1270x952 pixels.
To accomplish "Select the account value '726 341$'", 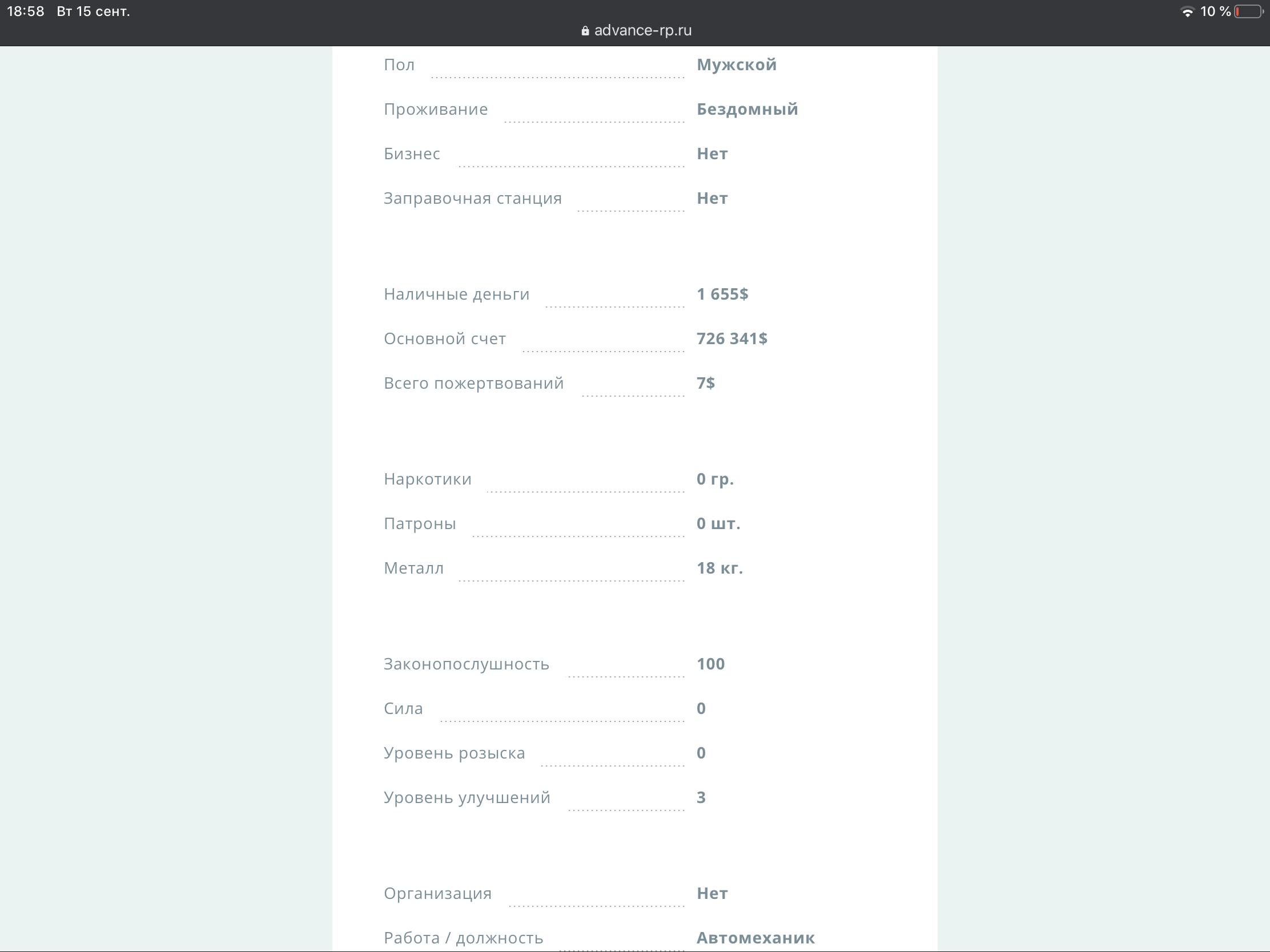I will tap(732, 338).
